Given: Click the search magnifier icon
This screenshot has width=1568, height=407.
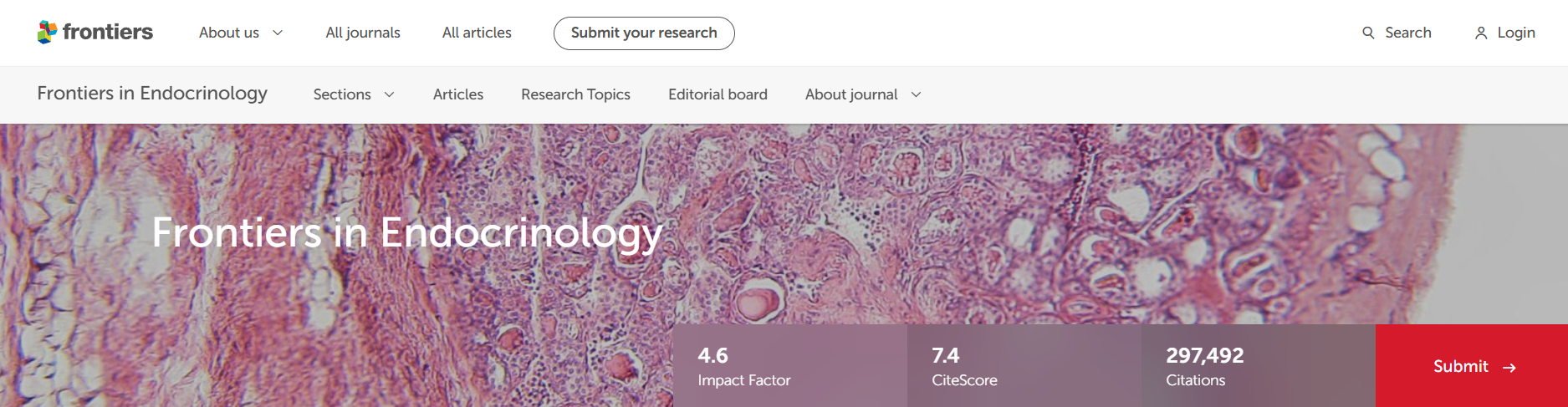Looking at the screenshot, I should 1368,33.
